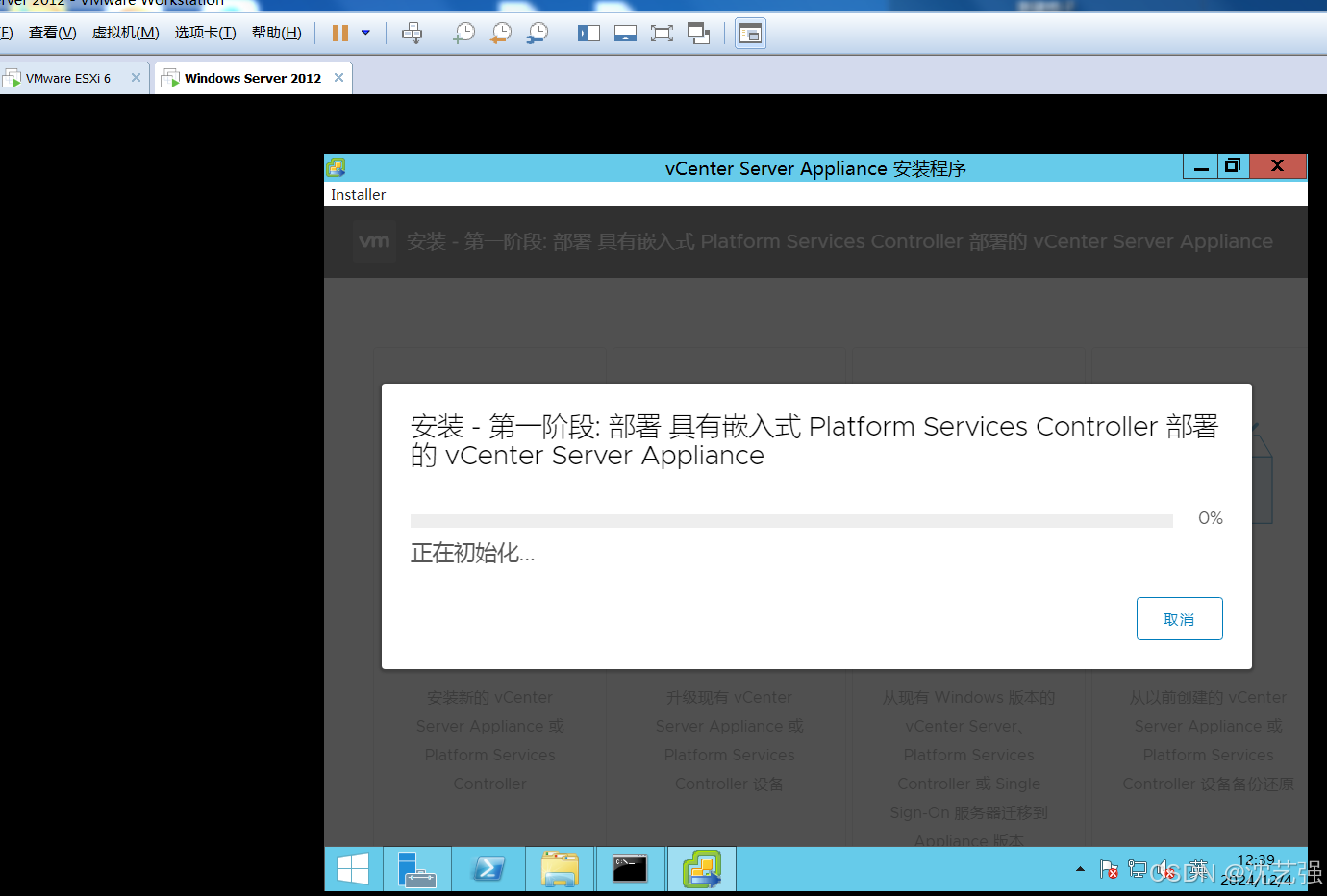Viewport: 1327px width, 896px height.
Task: Switch to Unity mode
Action: [x=699, y=34]
